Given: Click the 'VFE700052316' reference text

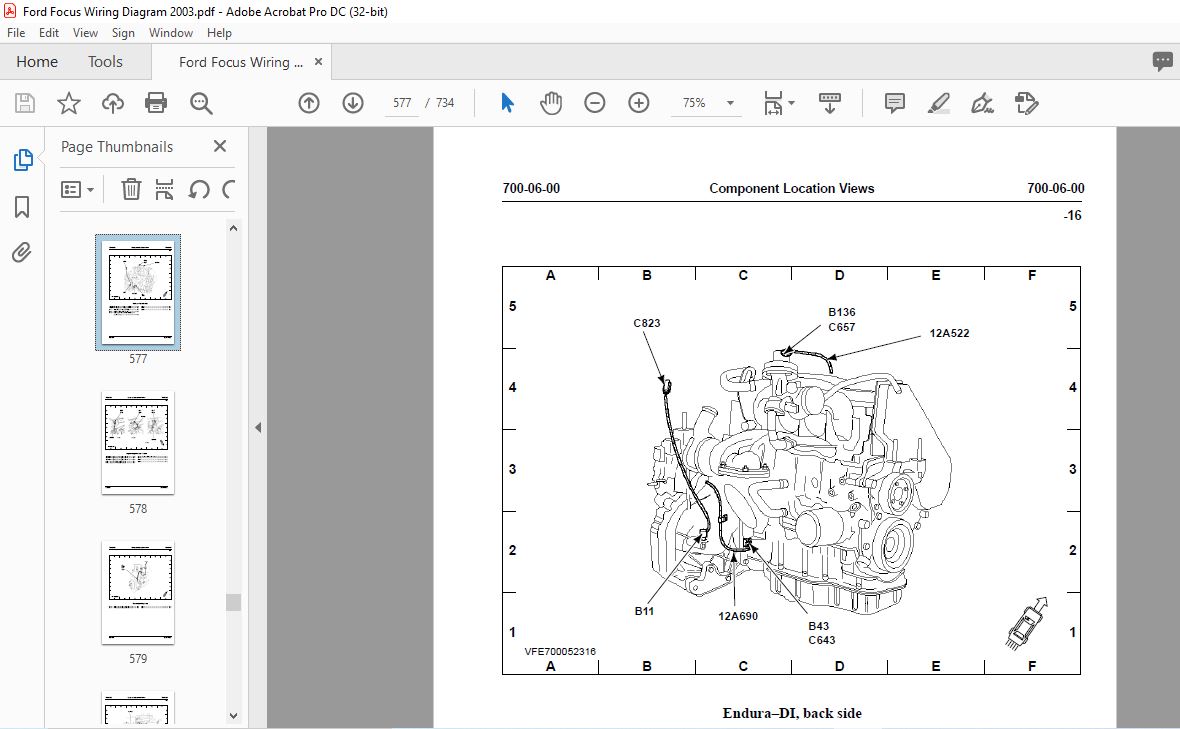Looking at the screenshot, I should pyautogui.click(x=560, y=652).
